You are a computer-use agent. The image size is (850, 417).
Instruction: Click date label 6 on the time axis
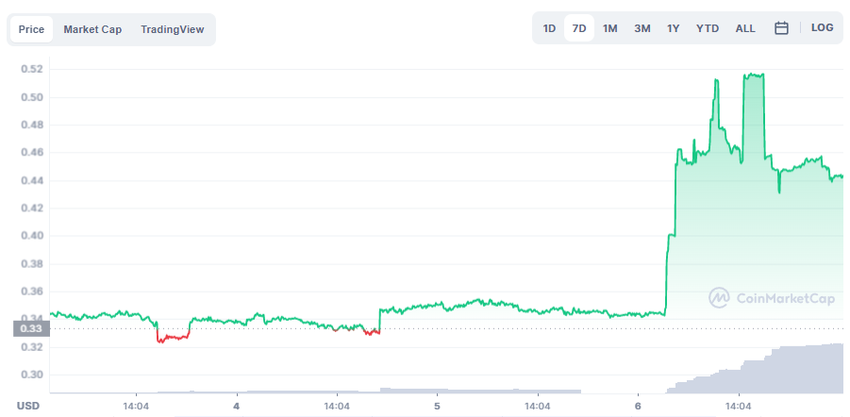pos(638,406)
